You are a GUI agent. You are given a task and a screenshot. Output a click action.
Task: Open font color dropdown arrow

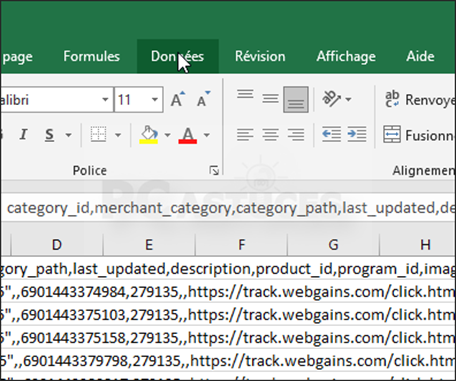tap(207, 135)
